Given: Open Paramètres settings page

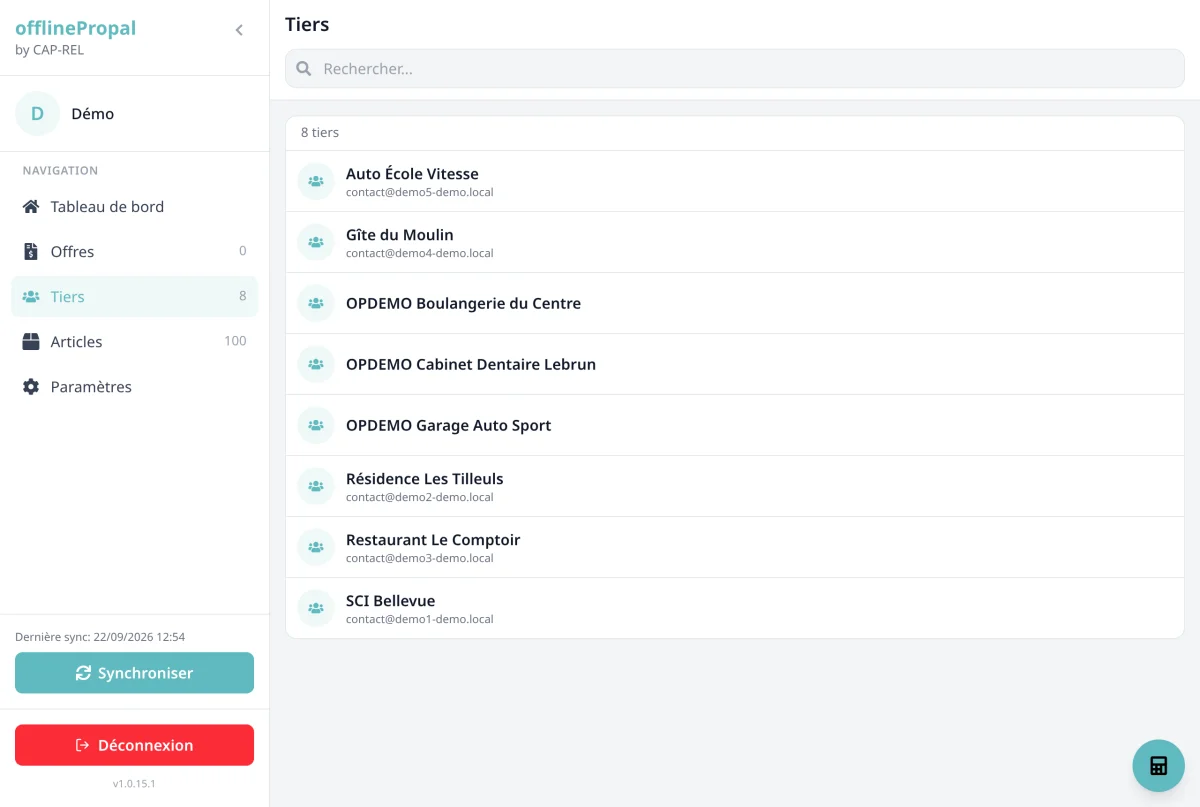Looking at the screenshot, I should 134,387.
